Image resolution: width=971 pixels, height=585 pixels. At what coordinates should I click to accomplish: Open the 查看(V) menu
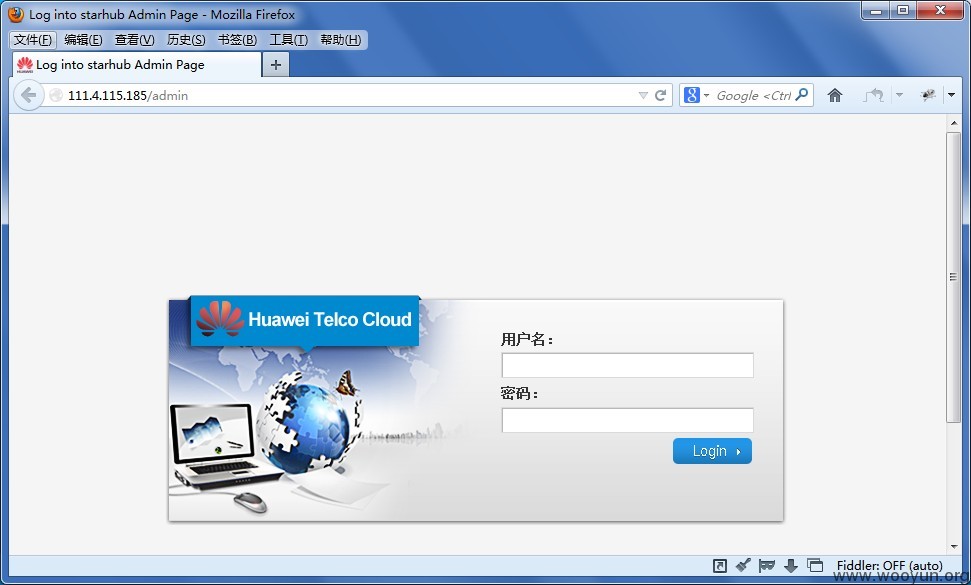[134, 40]
